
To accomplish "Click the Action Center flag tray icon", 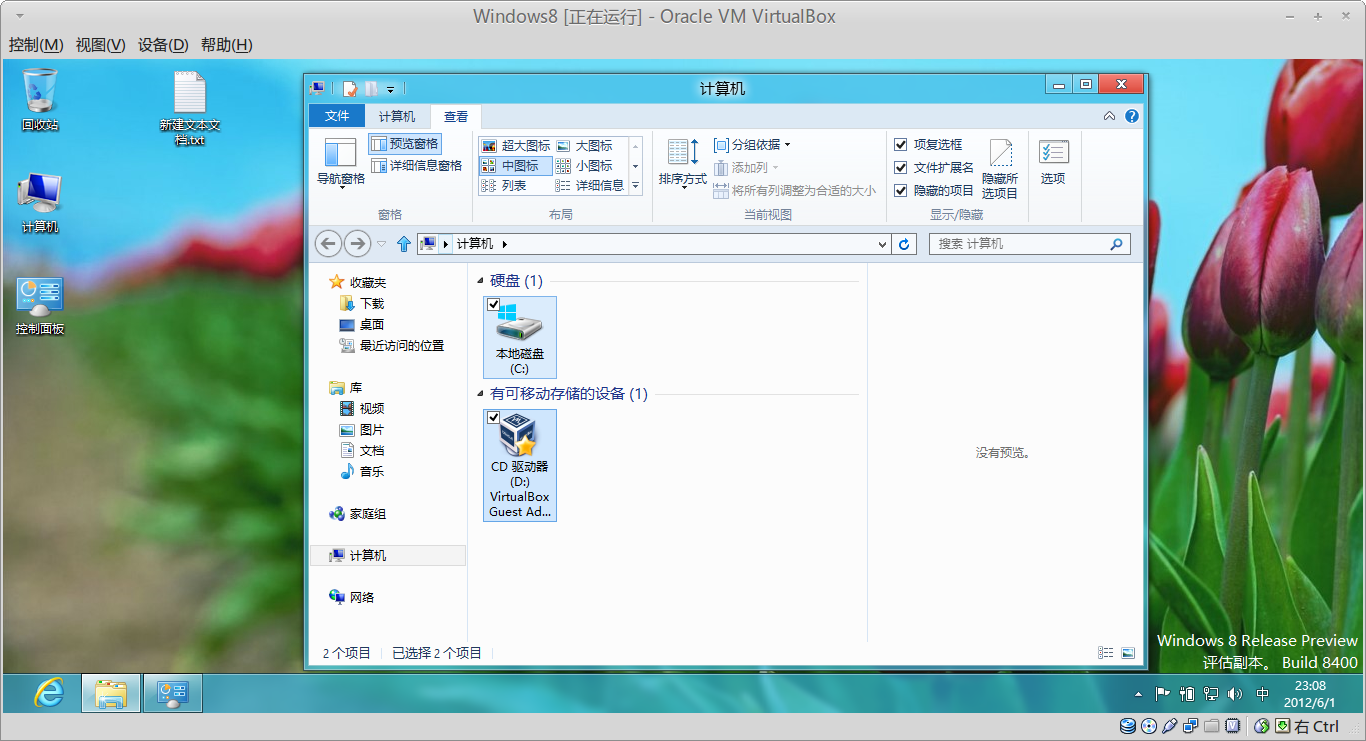I will pyautogui.click(x=1163, y=693).
